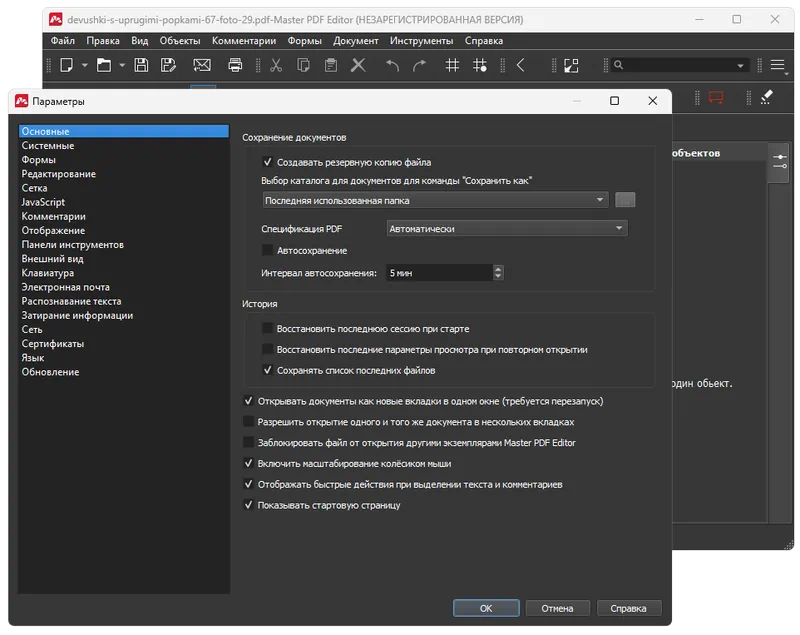Image resolution: width=800 pixels, height=635 pixels.
Task: Open the 'Последняя использованная папка' dropdown
Action: 434,200
